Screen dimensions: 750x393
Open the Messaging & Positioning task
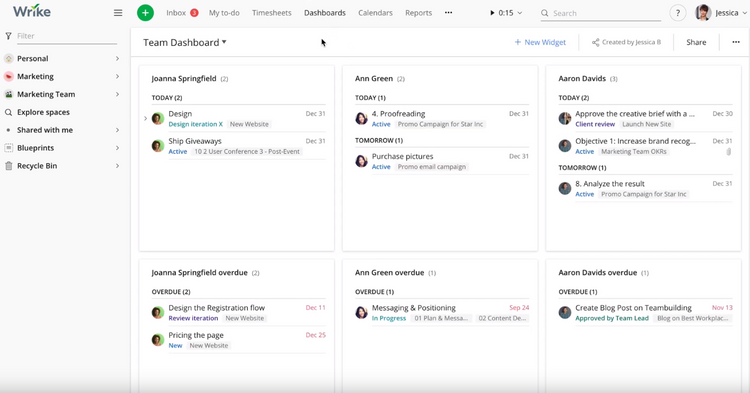414,308
